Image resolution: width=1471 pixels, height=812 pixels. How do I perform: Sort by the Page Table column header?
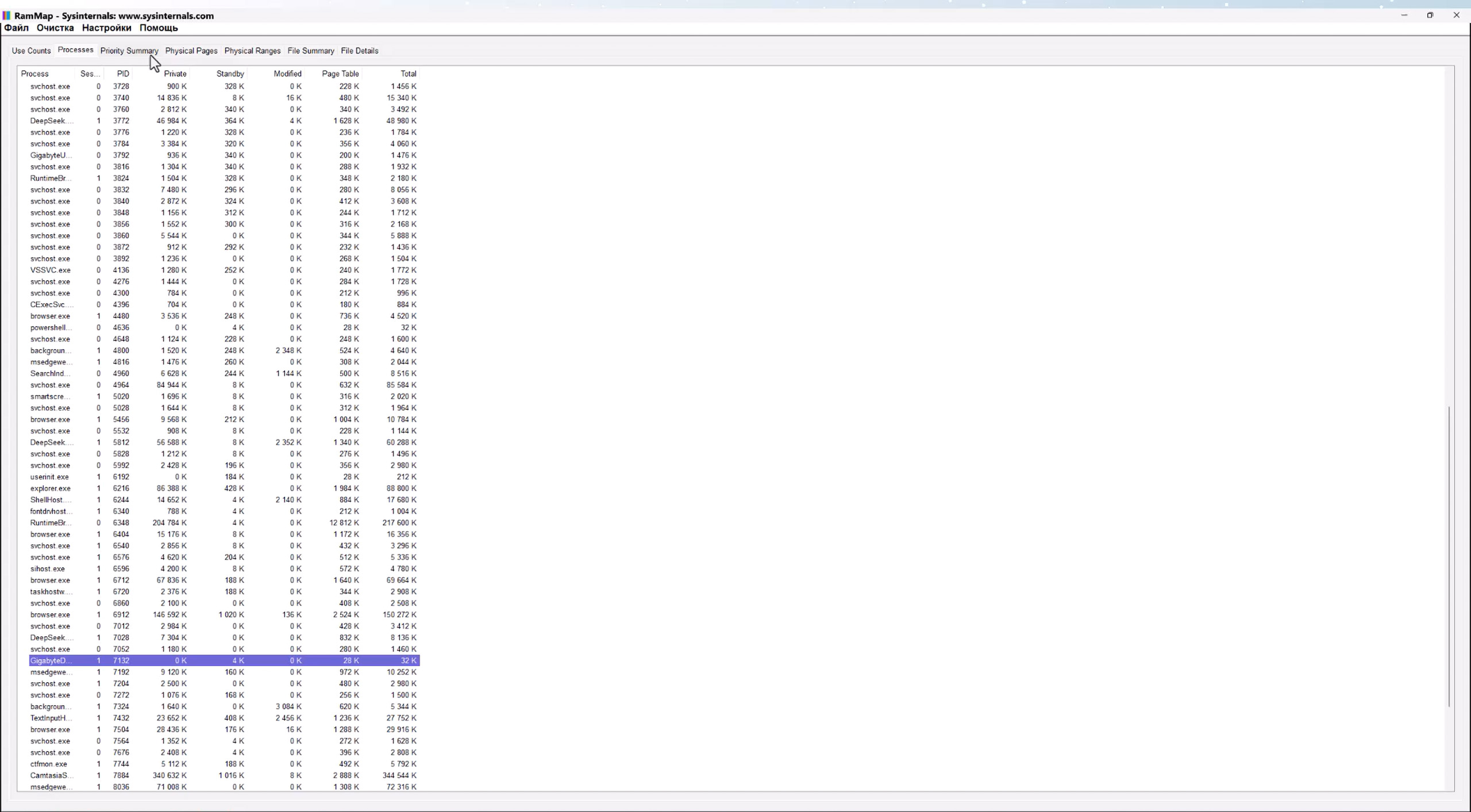coord(334,74)
